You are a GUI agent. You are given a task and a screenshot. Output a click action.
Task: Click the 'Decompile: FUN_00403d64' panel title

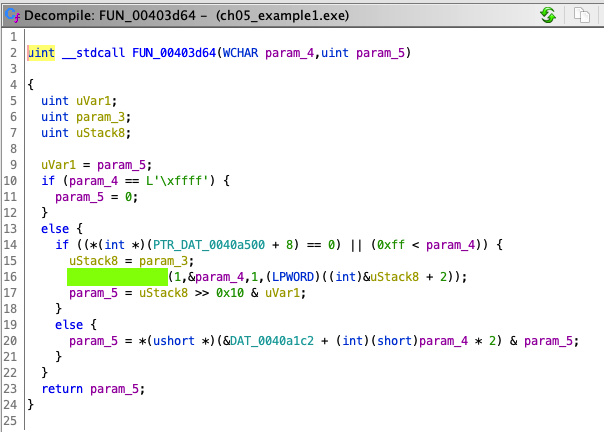point(109,15)
